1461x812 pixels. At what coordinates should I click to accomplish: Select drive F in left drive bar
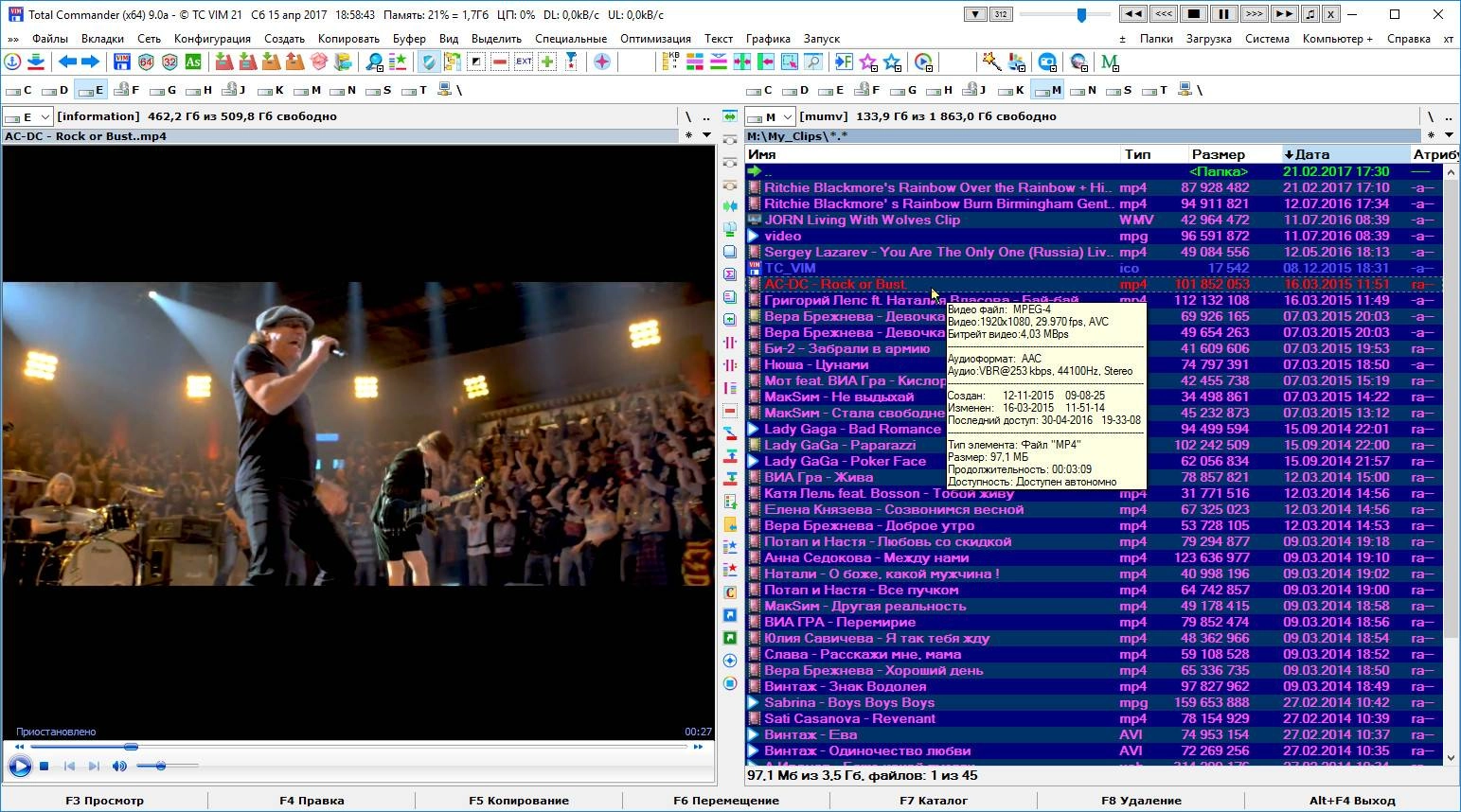click(x=127, y=91)
